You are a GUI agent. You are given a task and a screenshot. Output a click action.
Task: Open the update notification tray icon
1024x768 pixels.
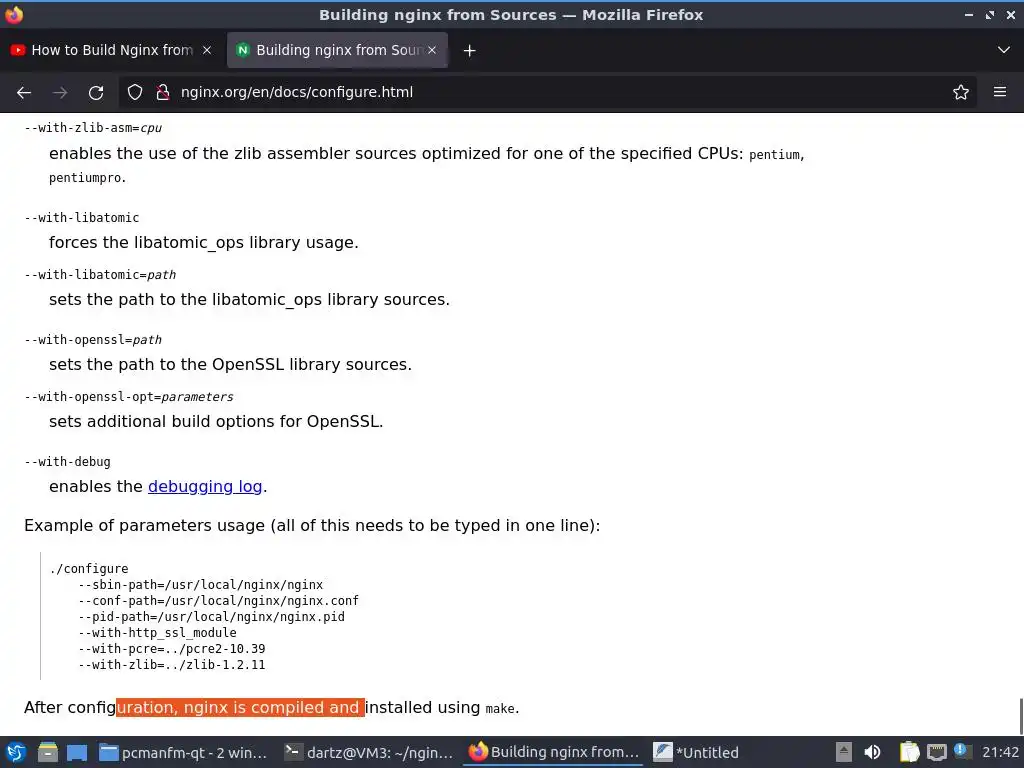(961, 750)
